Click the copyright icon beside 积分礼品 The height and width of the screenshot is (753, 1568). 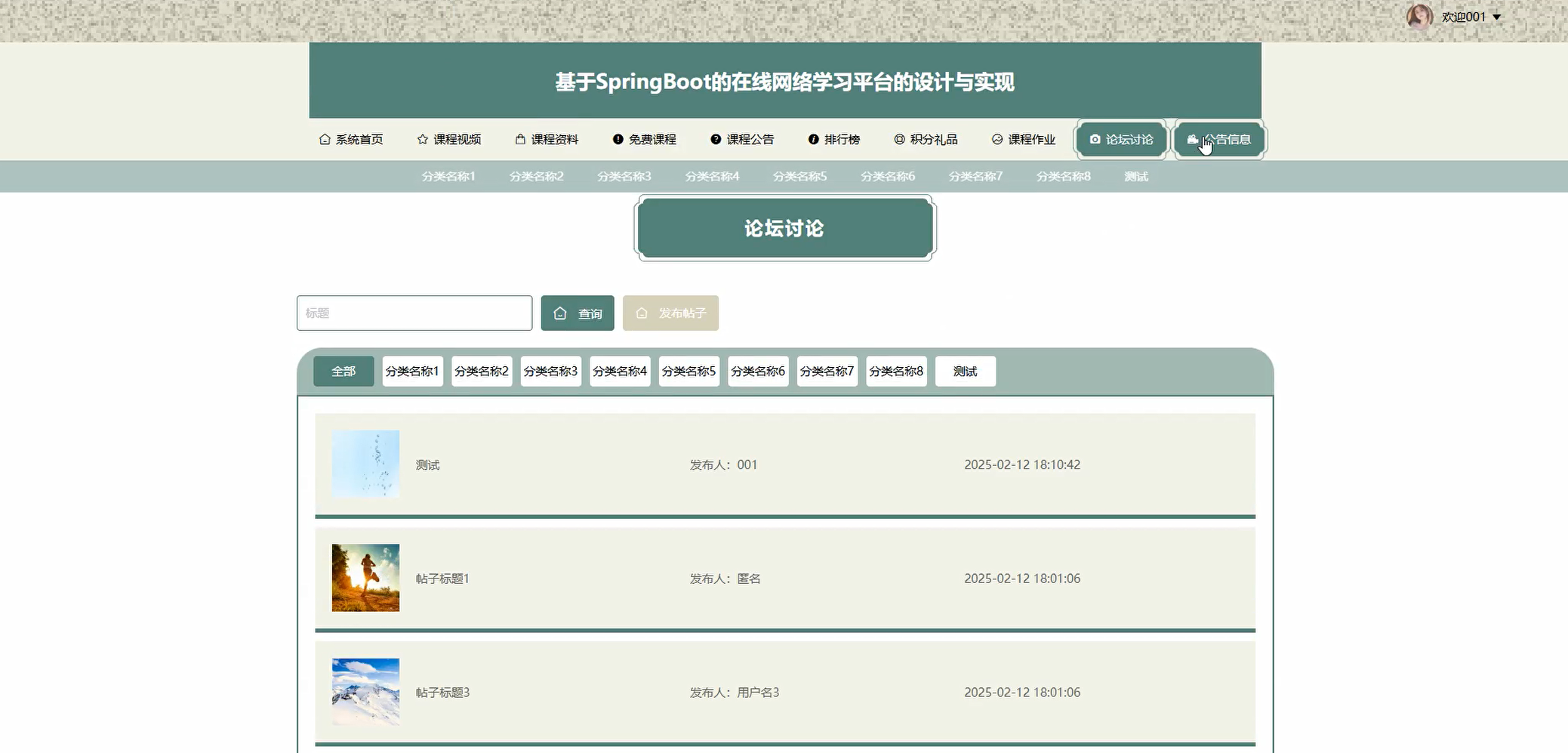[x=898, y=139]
